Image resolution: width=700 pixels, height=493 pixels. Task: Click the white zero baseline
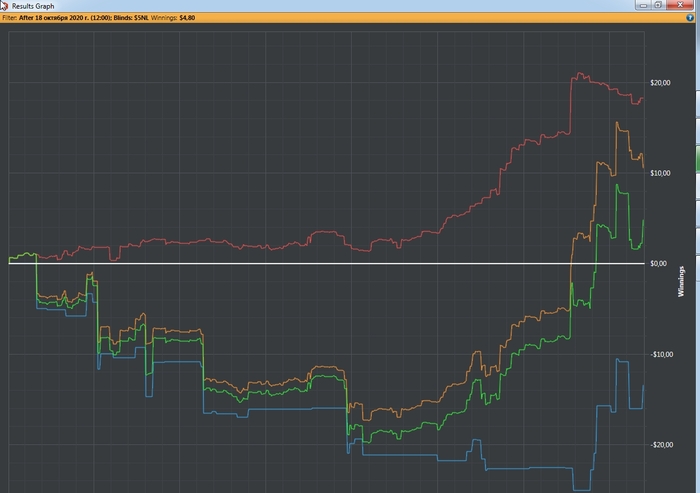pos(326,263)
